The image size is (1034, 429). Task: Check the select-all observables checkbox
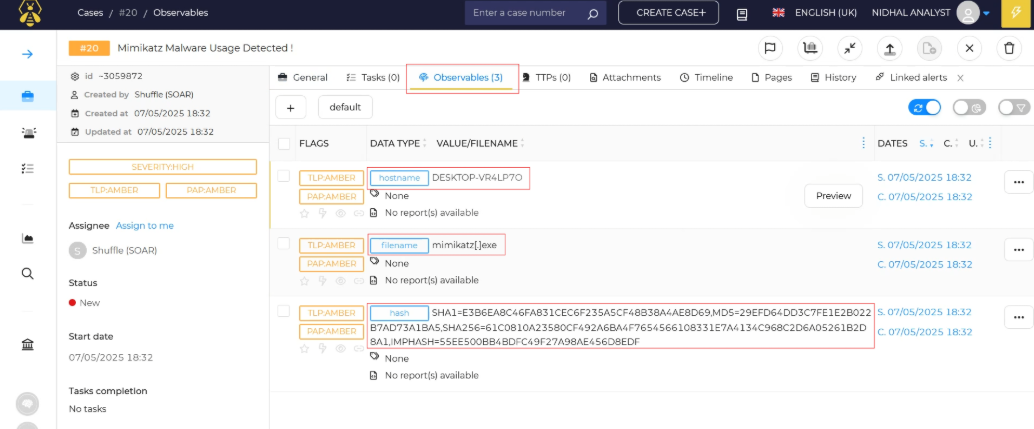pos(284,144)
